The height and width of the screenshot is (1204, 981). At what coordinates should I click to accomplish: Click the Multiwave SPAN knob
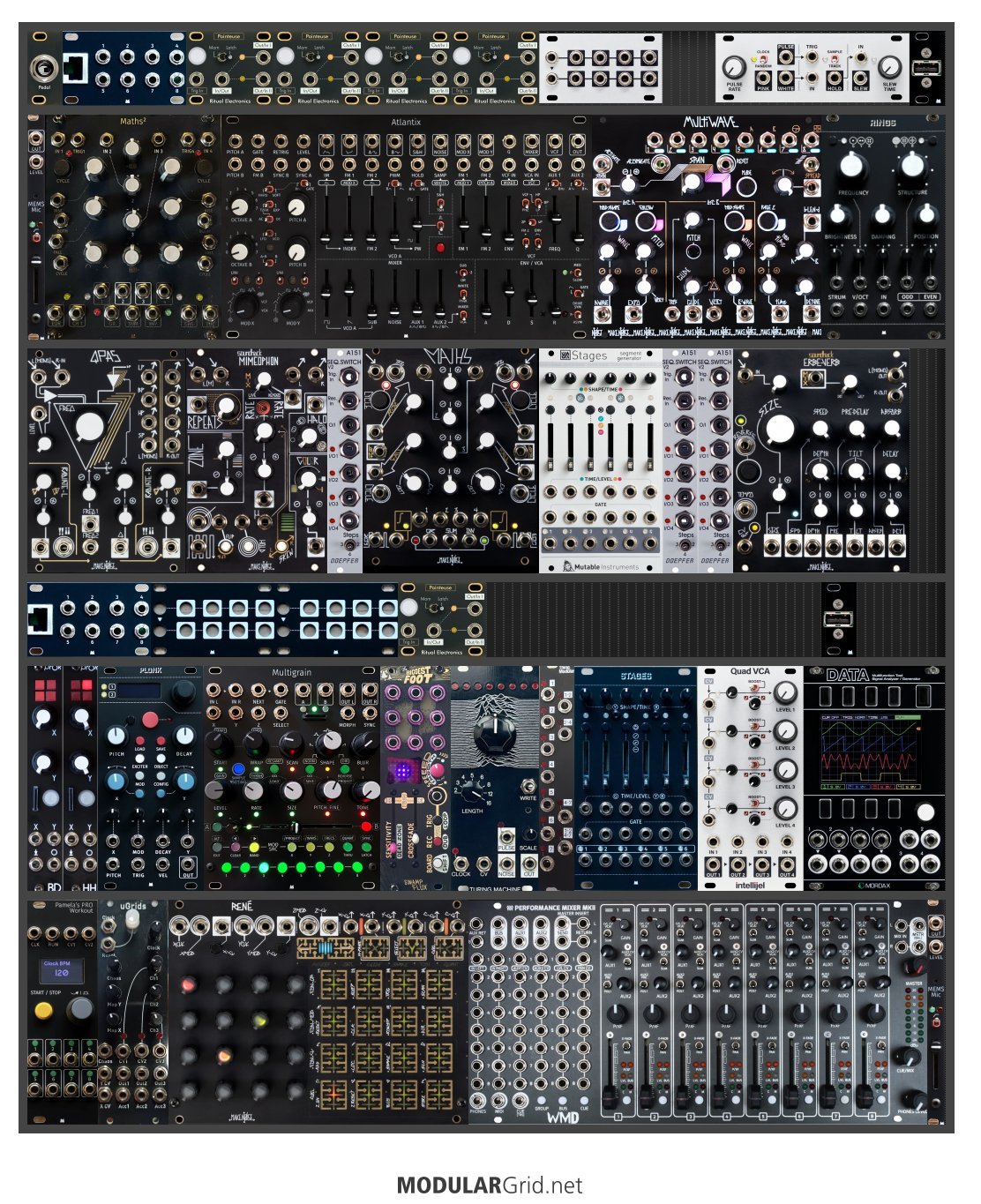(x=693, y=183)
